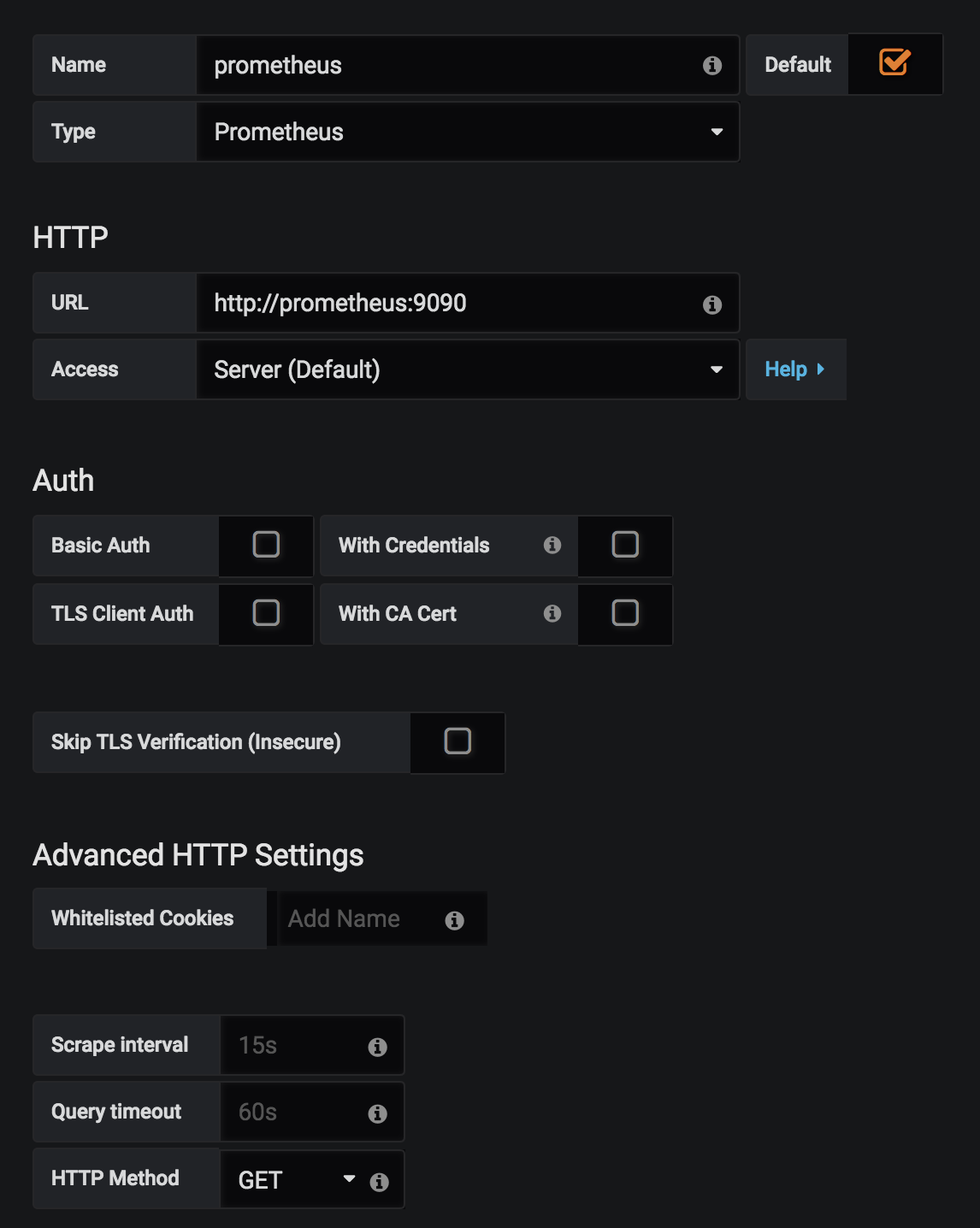Click the Access label
Screen dimensions: 980x1228
click(85, 369)
